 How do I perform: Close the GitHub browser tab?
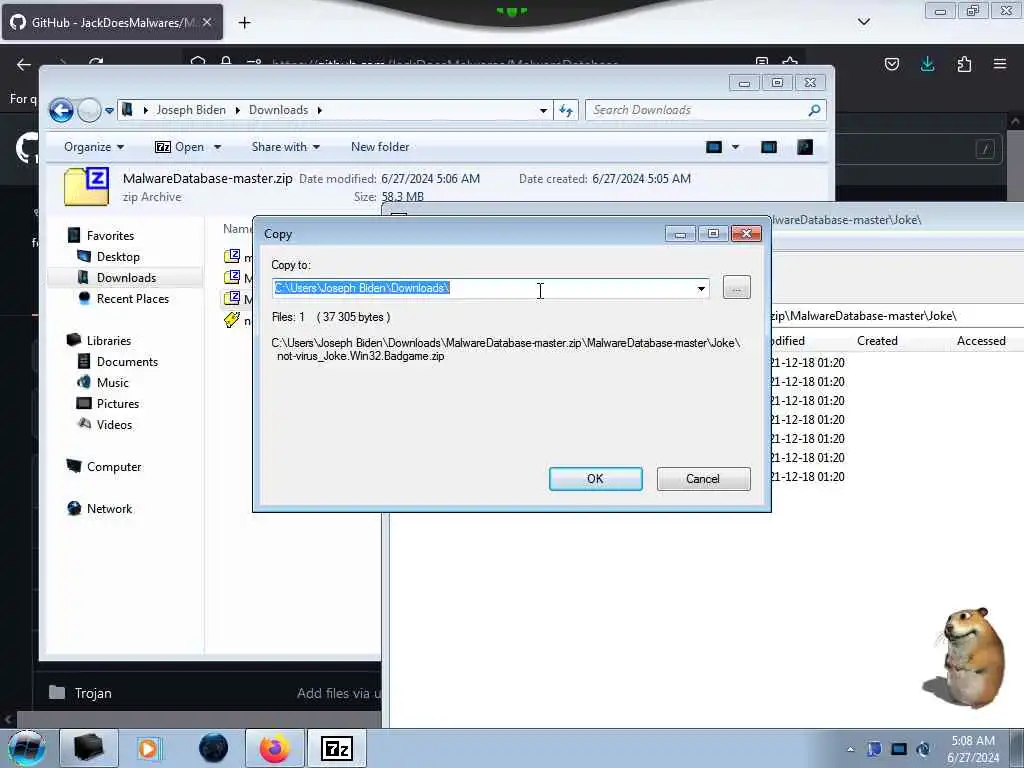click(x=207, y=22)
